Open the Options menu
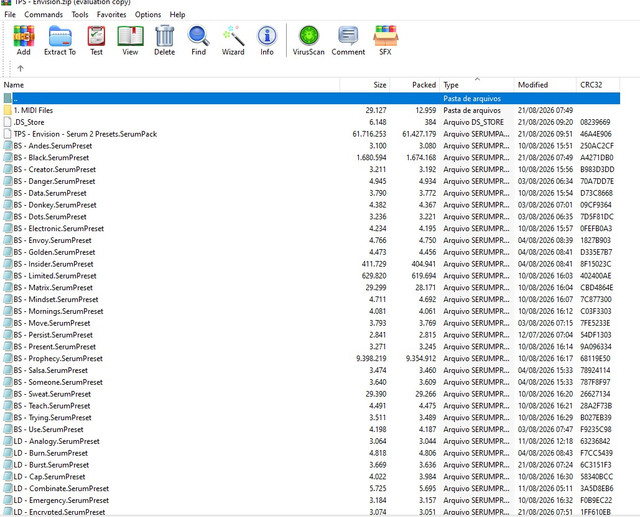The width and height of the screenshot is (640, 517). [148, 14]
